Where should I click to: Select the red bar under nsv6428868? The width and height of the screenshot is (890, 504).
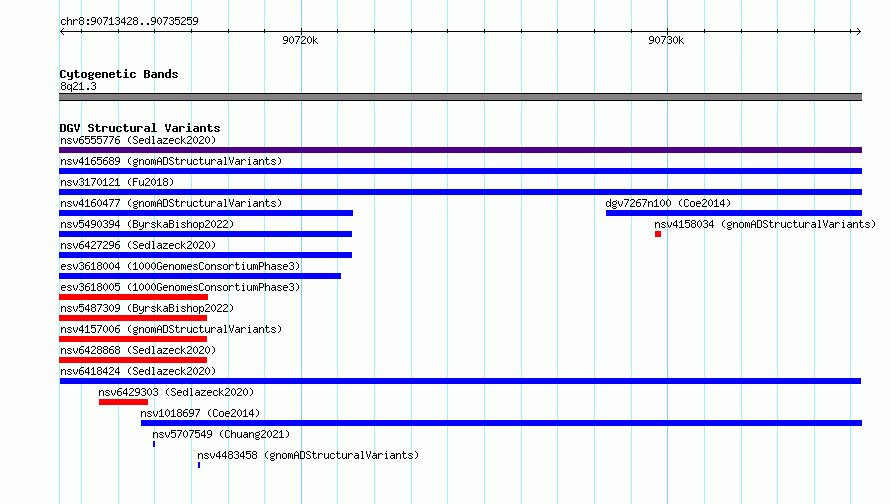(x=133, y=360)
